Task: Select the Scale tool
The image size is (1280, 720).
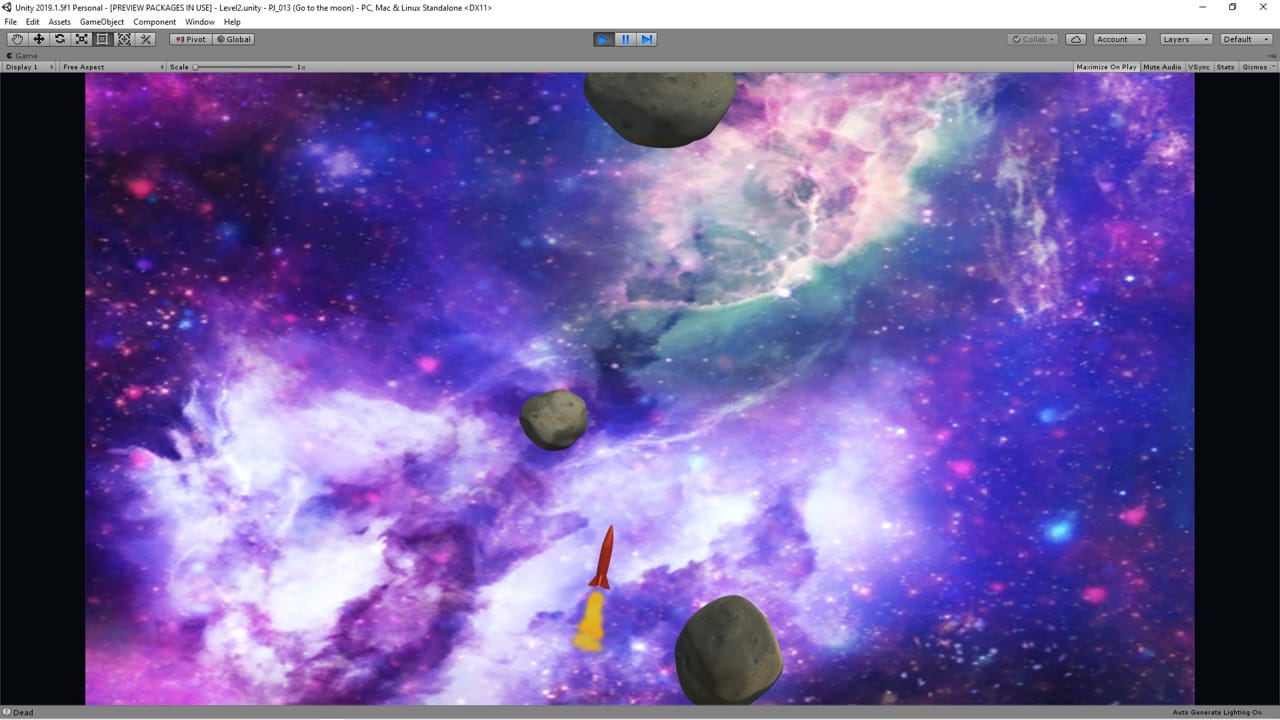Action: coord(81,39)
